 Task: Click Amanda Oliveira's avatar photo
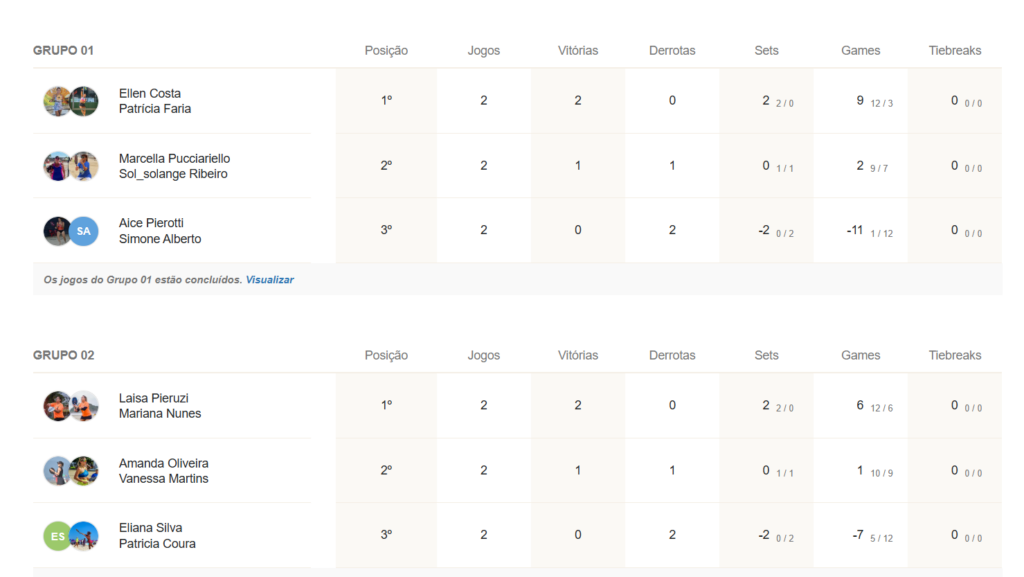point(57,471)
